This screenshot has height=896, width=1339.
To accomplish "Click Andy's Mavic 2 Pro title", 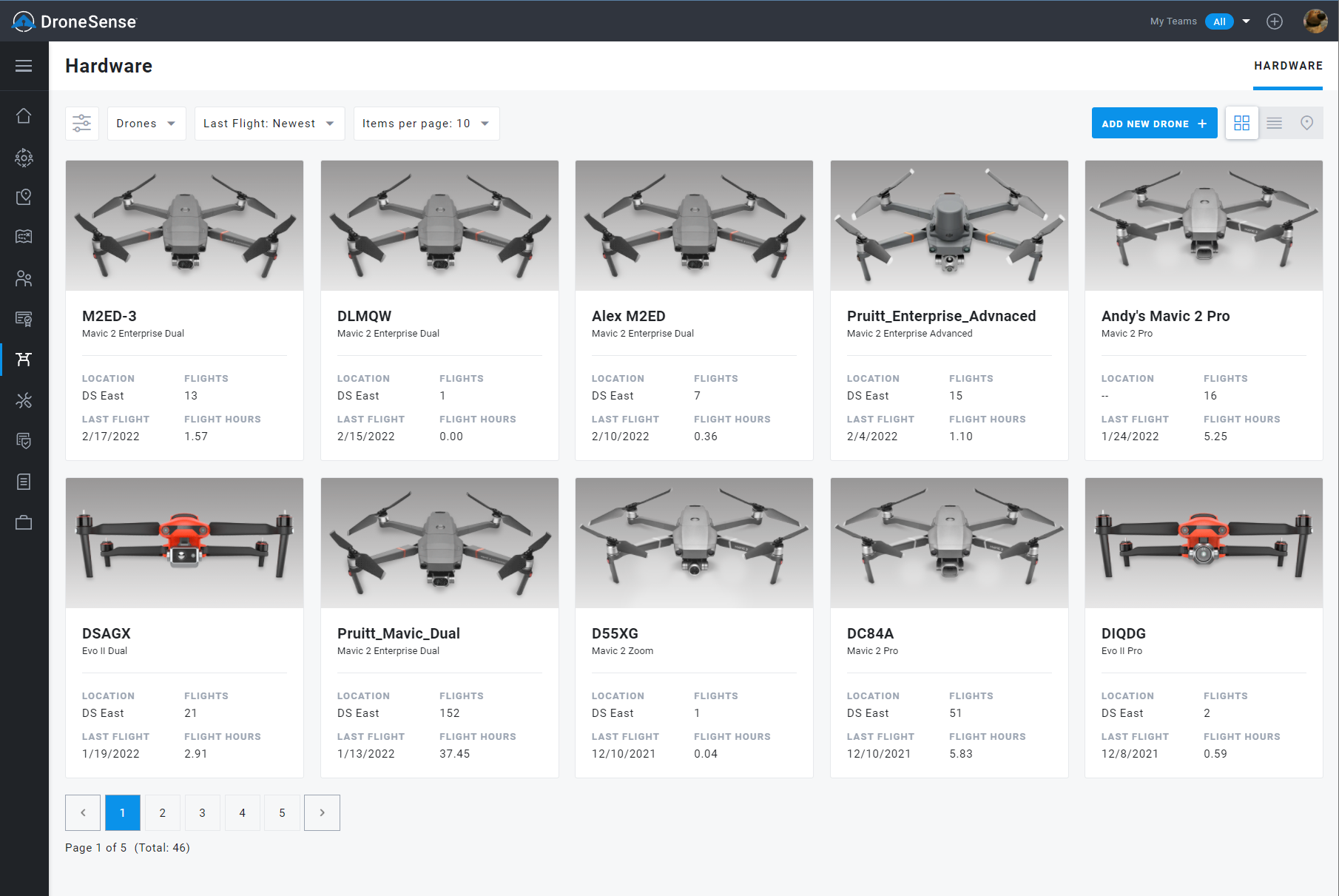I will [1165, 316].
